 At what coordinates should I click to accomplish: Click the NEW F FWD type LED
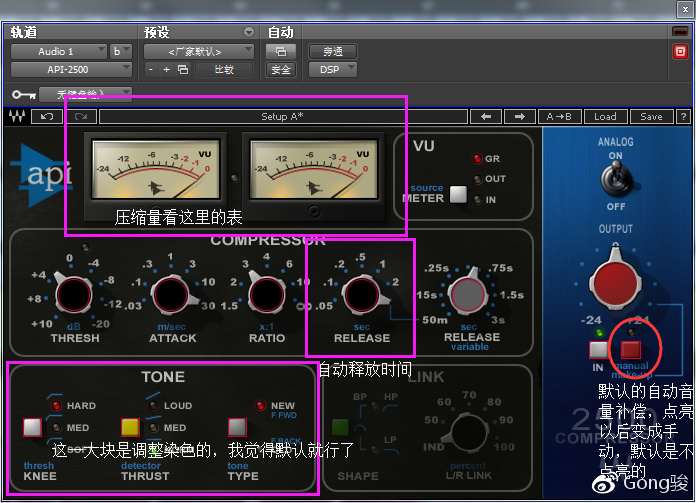[261, 406]
